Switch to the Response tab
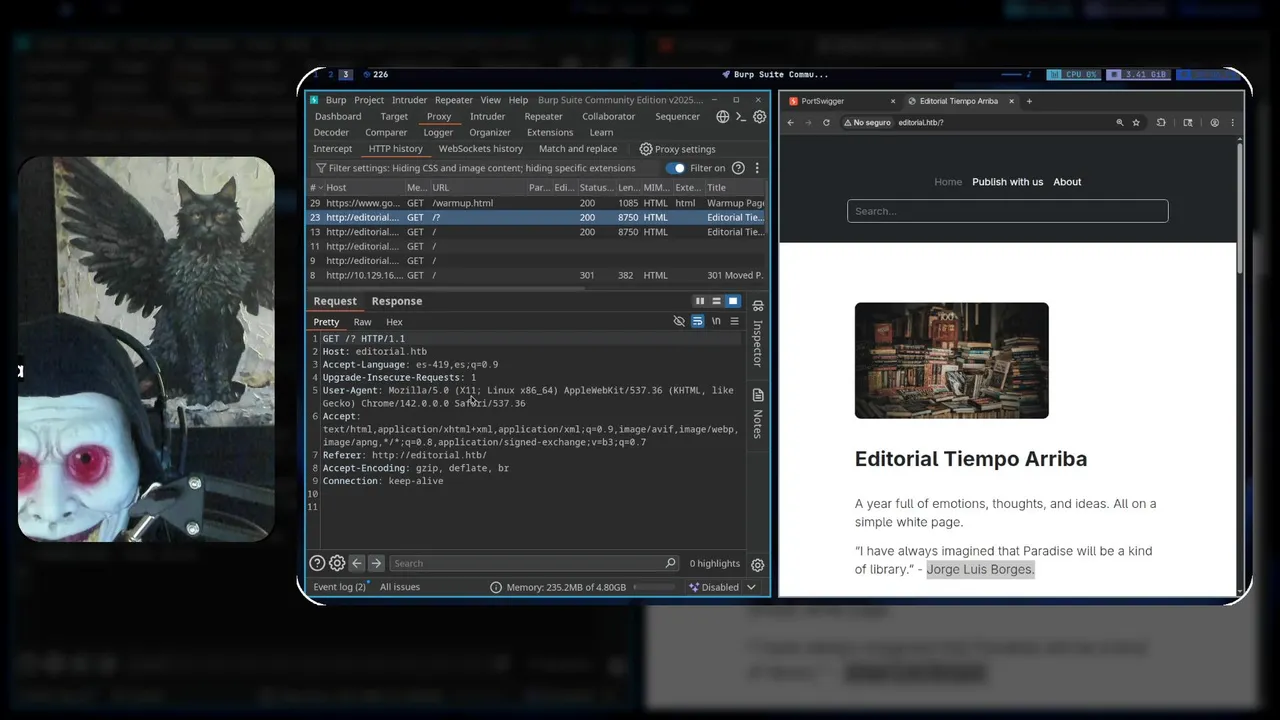Image resolution: width=1280 pixels, height=720 pixels. (x=397, y=301)
